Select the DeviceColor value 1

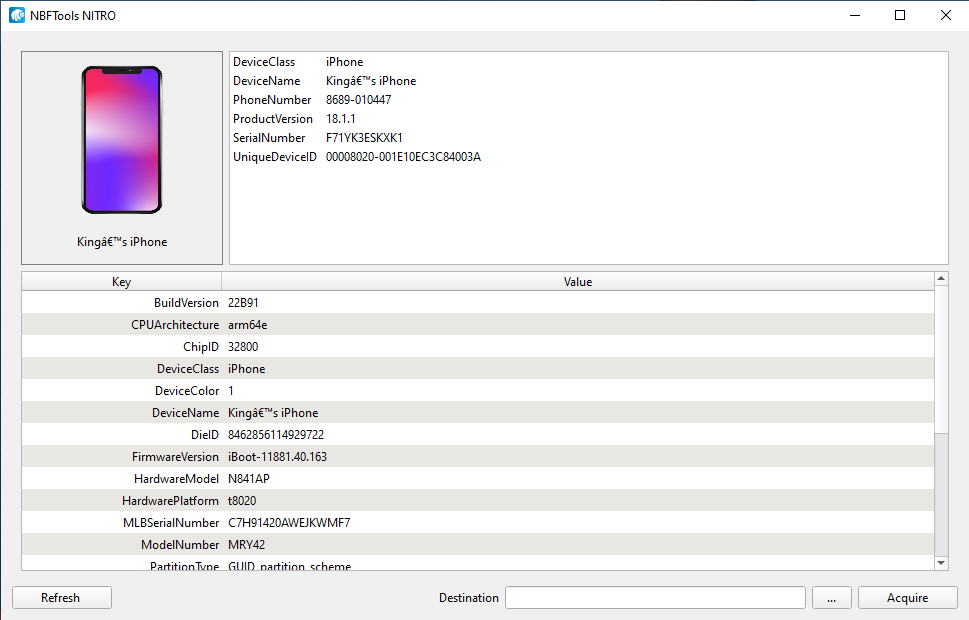click(x=231, y=391)
